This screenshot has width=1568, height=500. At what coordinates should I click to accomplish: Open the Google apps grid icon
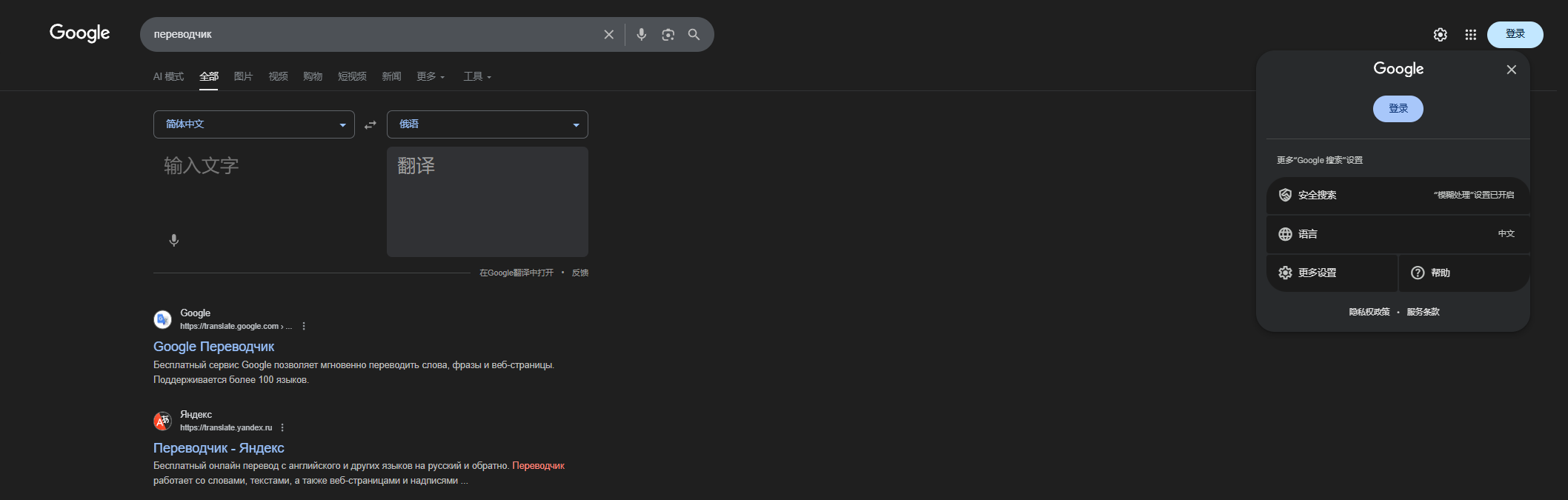point(1471,35)
